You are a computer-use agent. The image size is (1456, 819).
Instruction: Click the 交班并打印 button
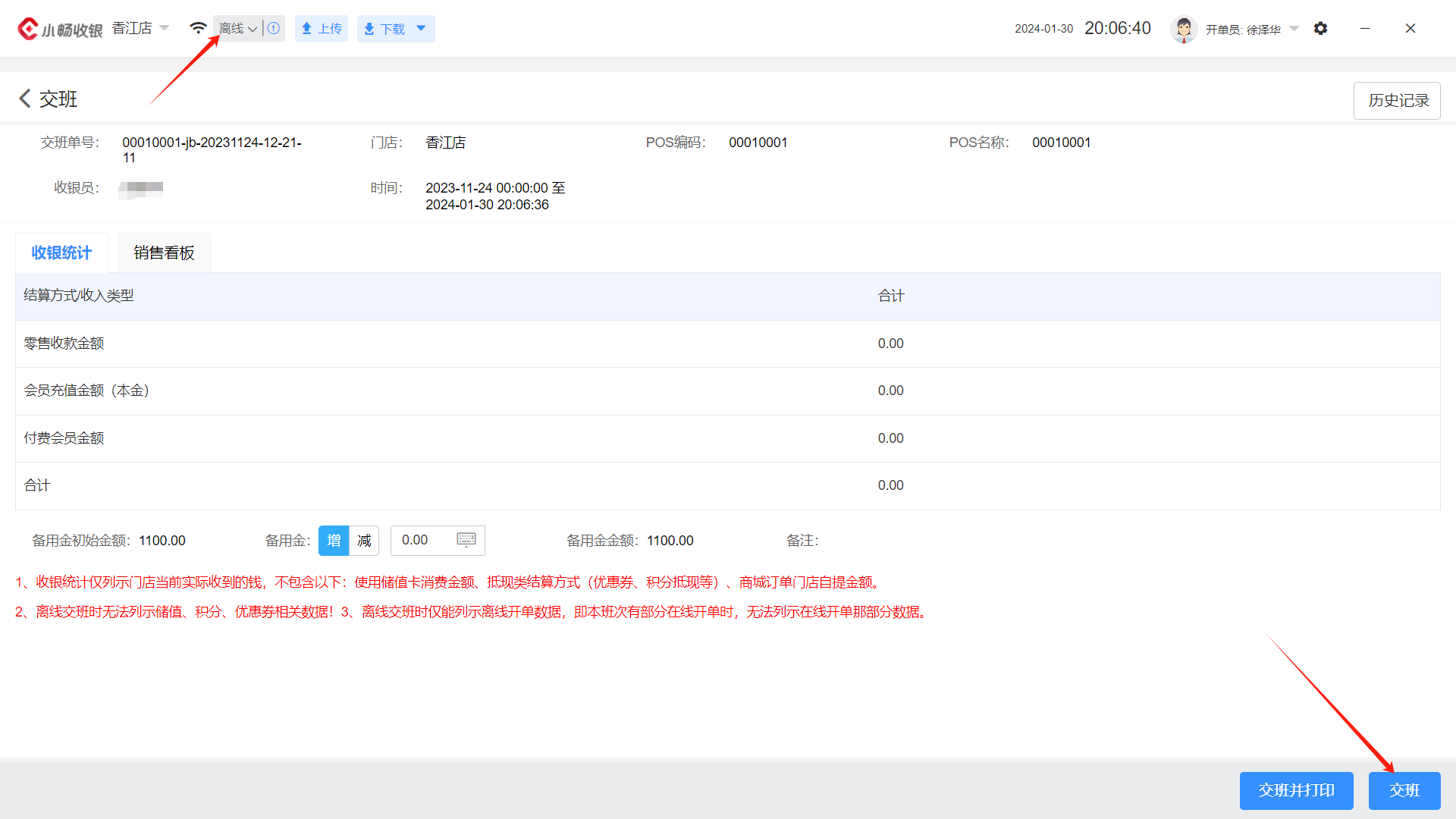pyautogui.click(x=1296, y=791)
